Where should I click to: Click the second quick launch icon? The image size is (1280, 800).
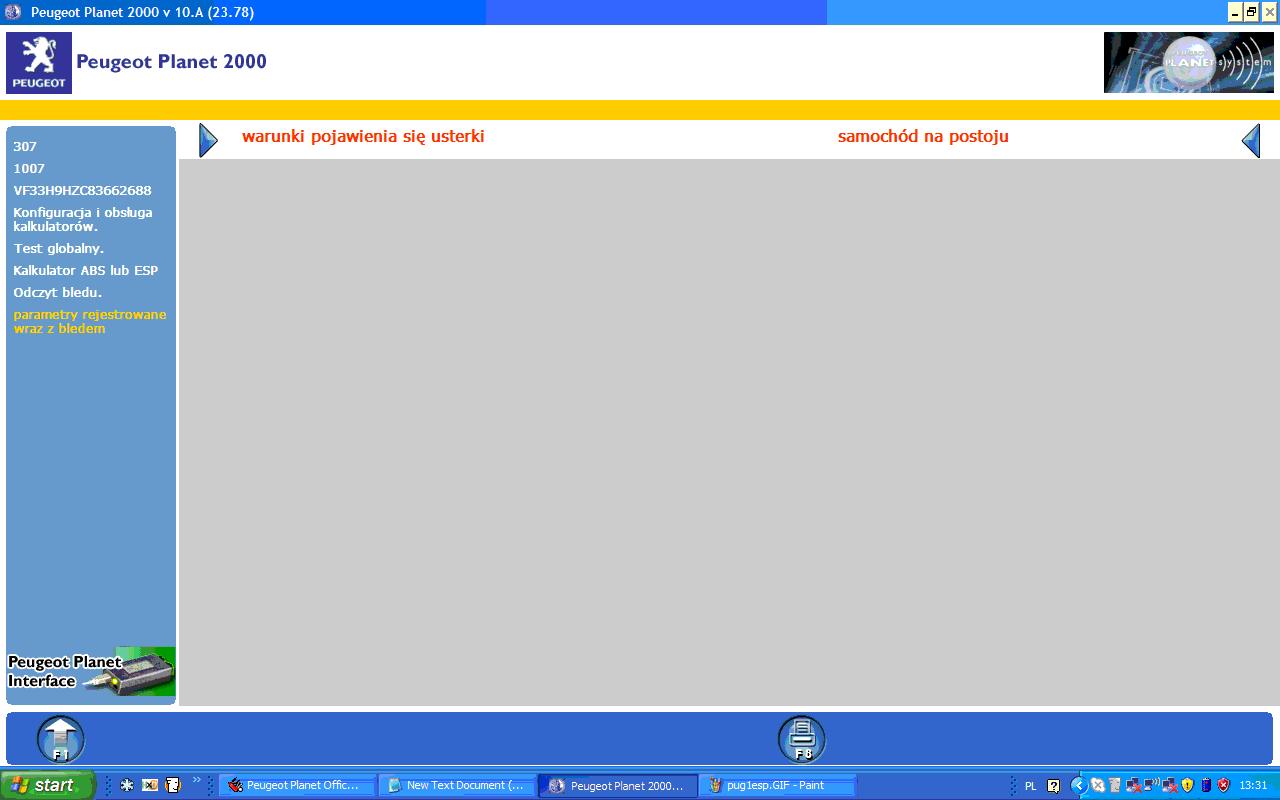point(150,785)
